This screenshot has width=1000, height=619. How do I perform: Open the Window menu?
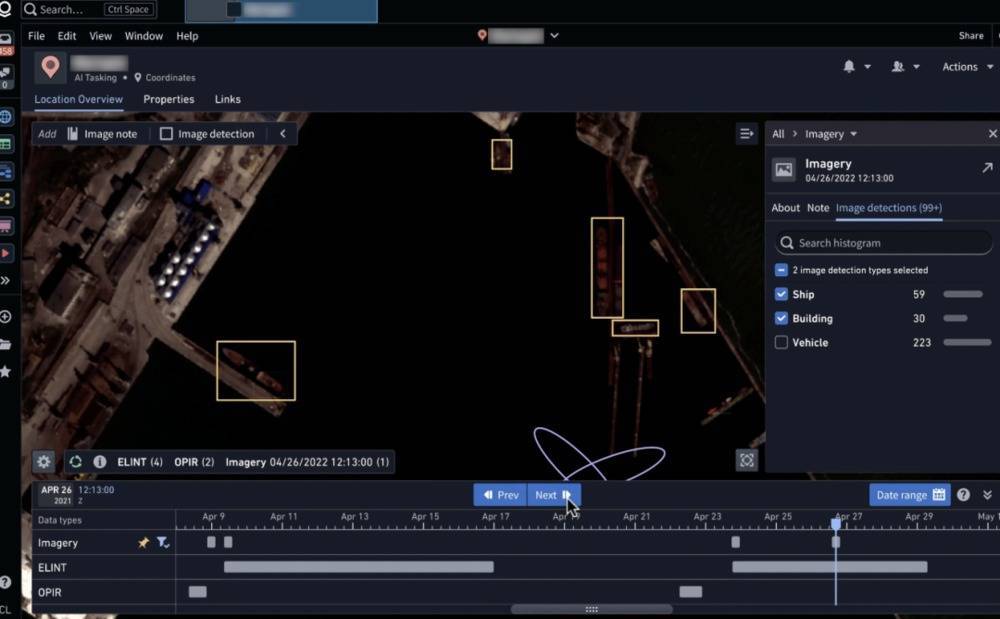(x=143, y=36)
